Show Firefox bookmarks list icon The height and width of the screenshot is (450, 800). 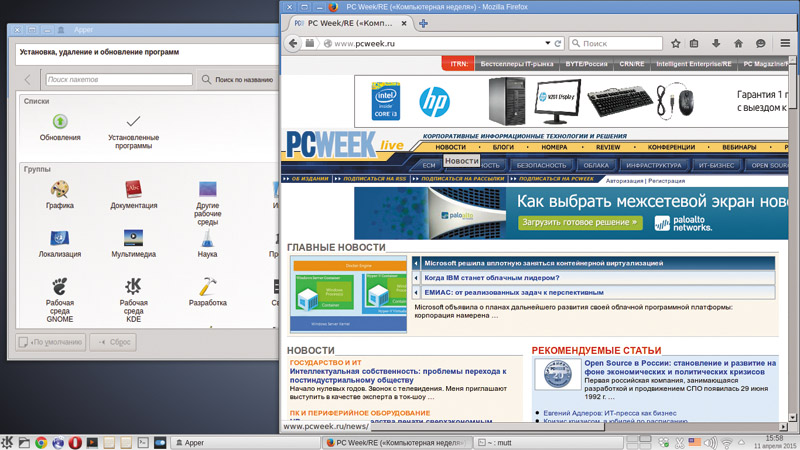click(694, 43)
